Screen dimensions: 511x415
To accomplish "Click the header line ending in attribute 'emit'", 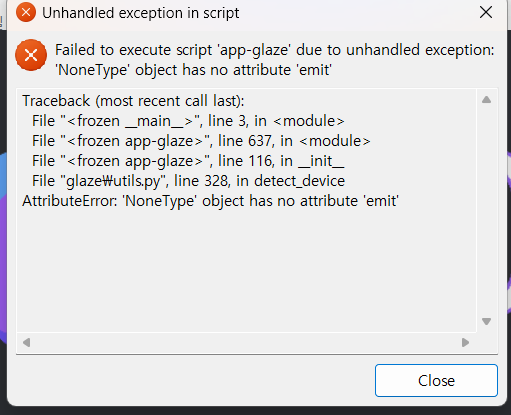I will (193, 70).
